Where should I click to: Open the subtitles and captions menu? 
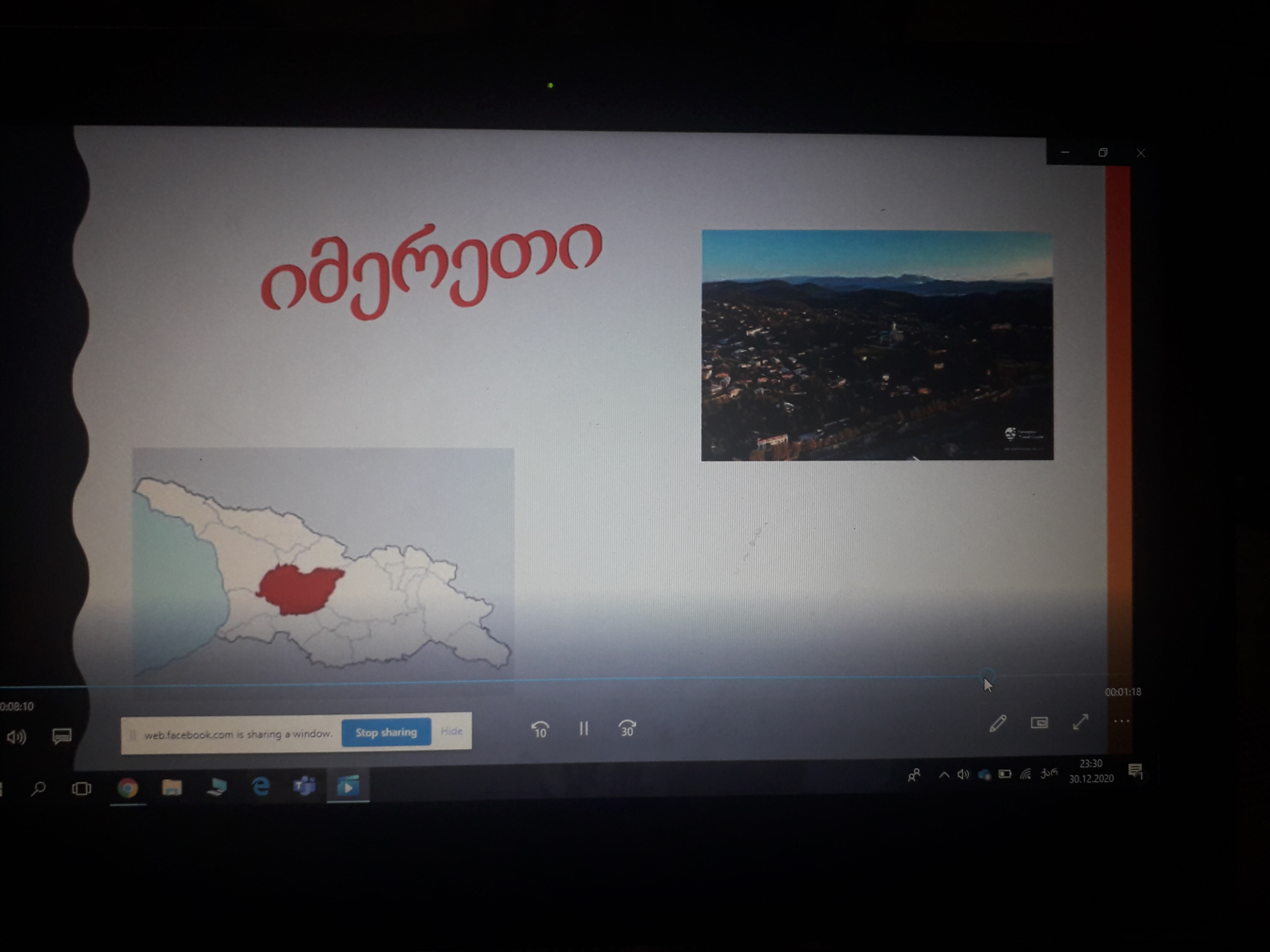(62, 736)
